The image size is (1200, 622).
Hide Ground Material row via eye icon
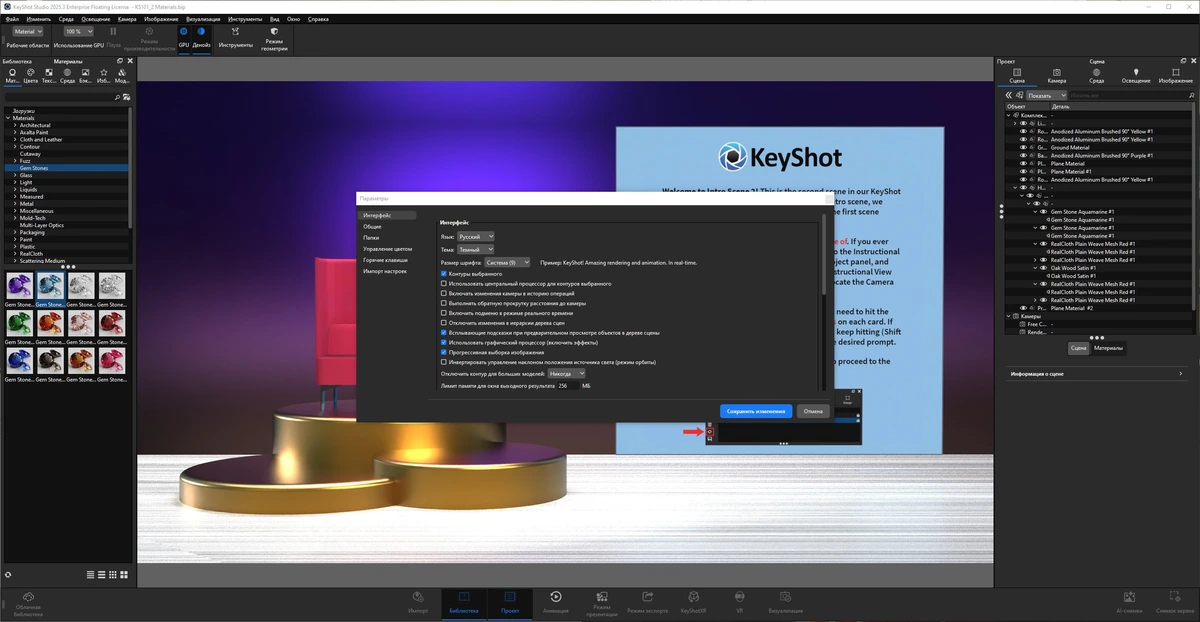pos(1023,147)
